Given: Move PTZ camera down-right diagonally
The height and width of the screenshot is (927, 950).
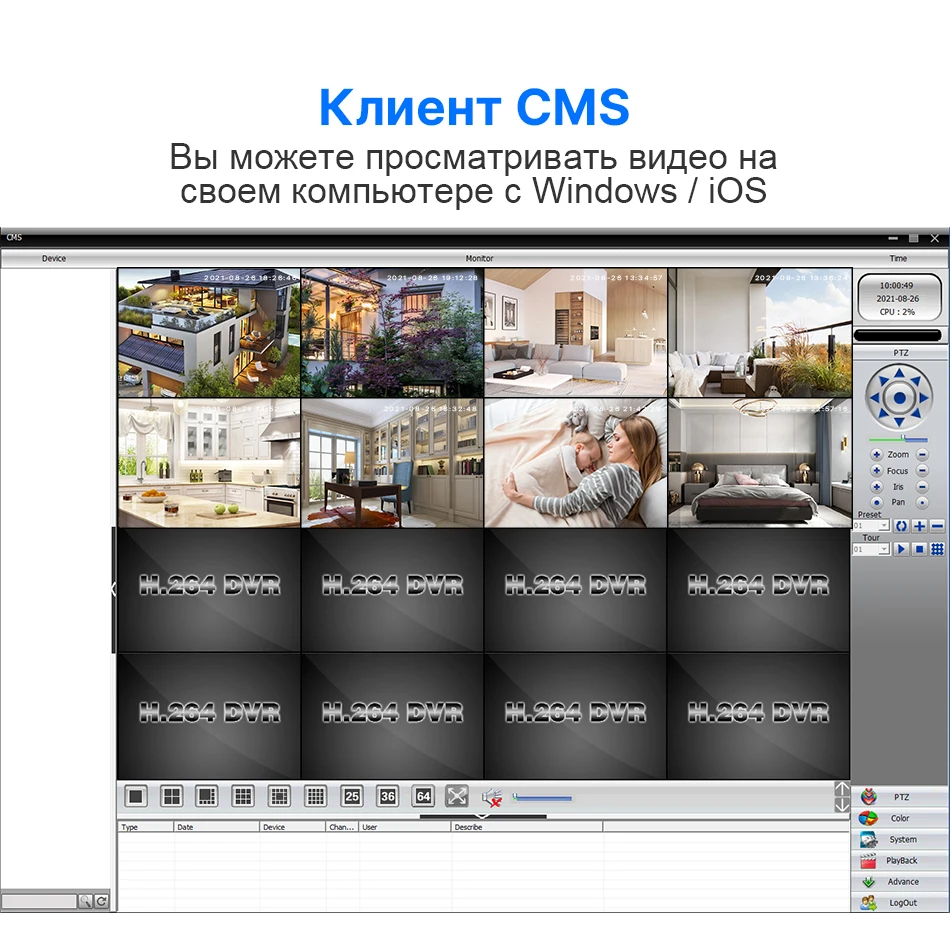Looking at the screenshot, I should [915, 414].
